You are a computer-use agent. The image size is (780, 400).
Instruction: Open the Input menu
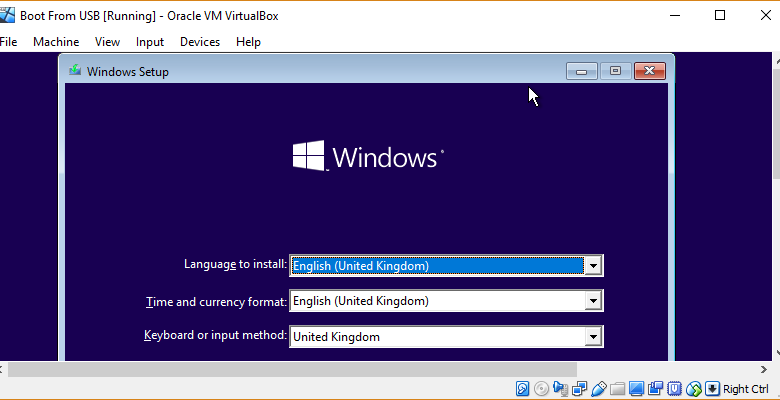[x=150, y=42]
